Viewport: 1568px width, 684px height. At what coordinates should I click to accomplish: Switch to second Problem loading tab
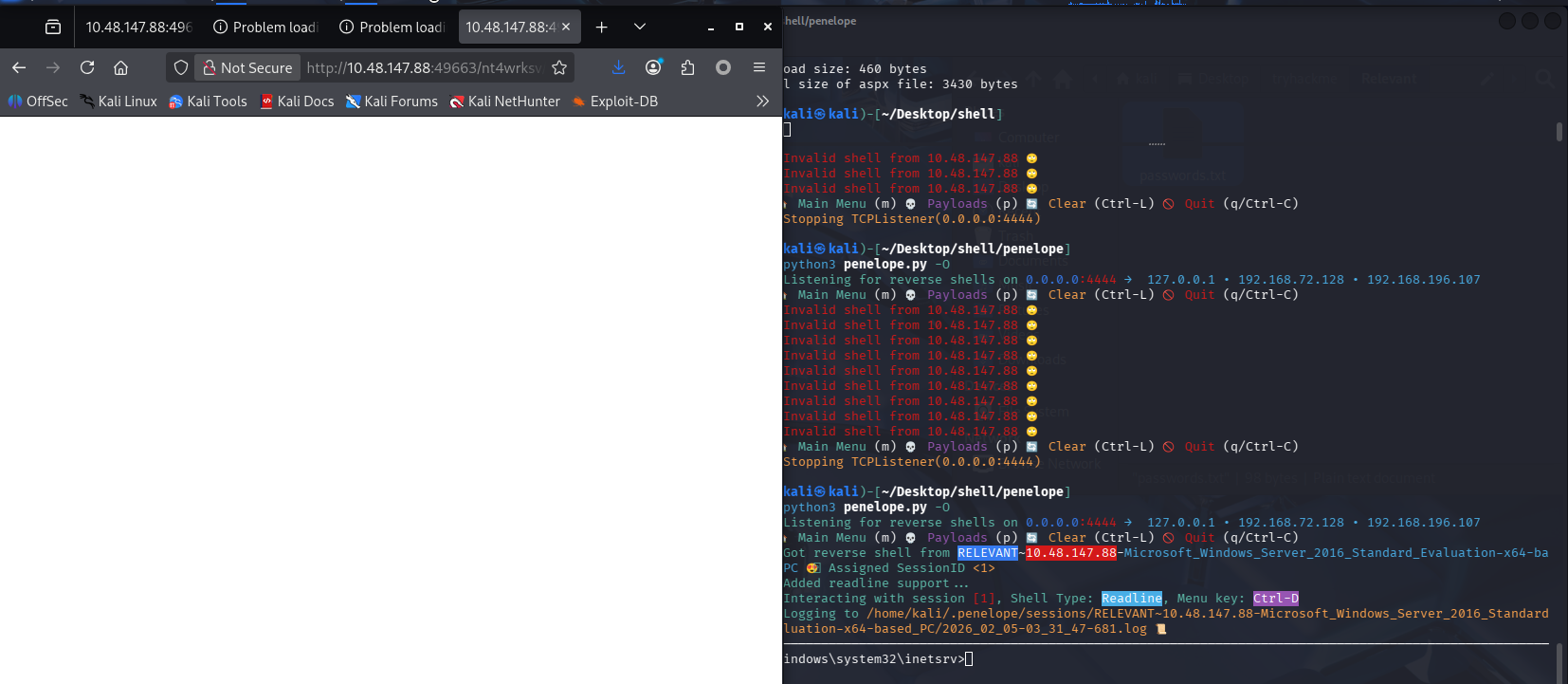(392, 27)
